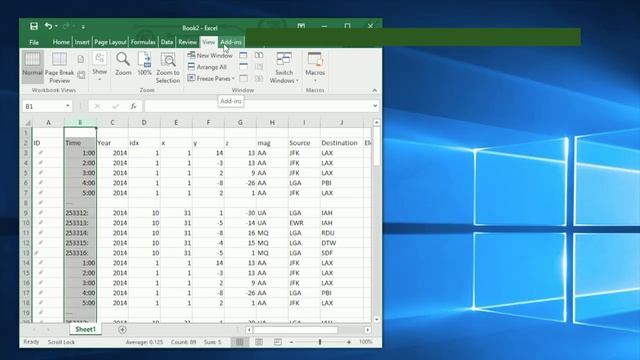Switch to Page Break Preview in ribbon
The width and height of the screenshot is (640, 360).
point(60,67)
